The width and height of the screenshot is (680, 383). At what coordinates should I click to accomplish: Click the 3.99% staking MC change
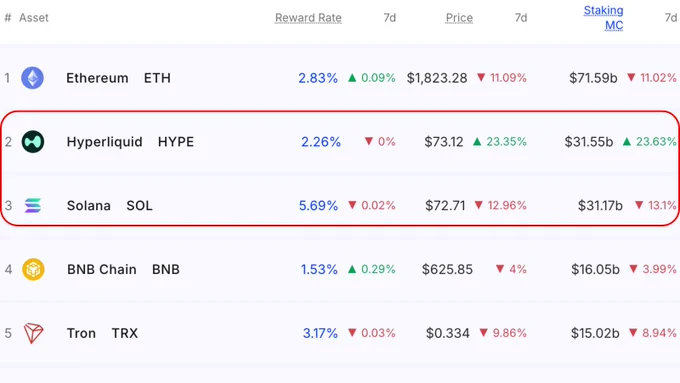[x=653, y=269]
